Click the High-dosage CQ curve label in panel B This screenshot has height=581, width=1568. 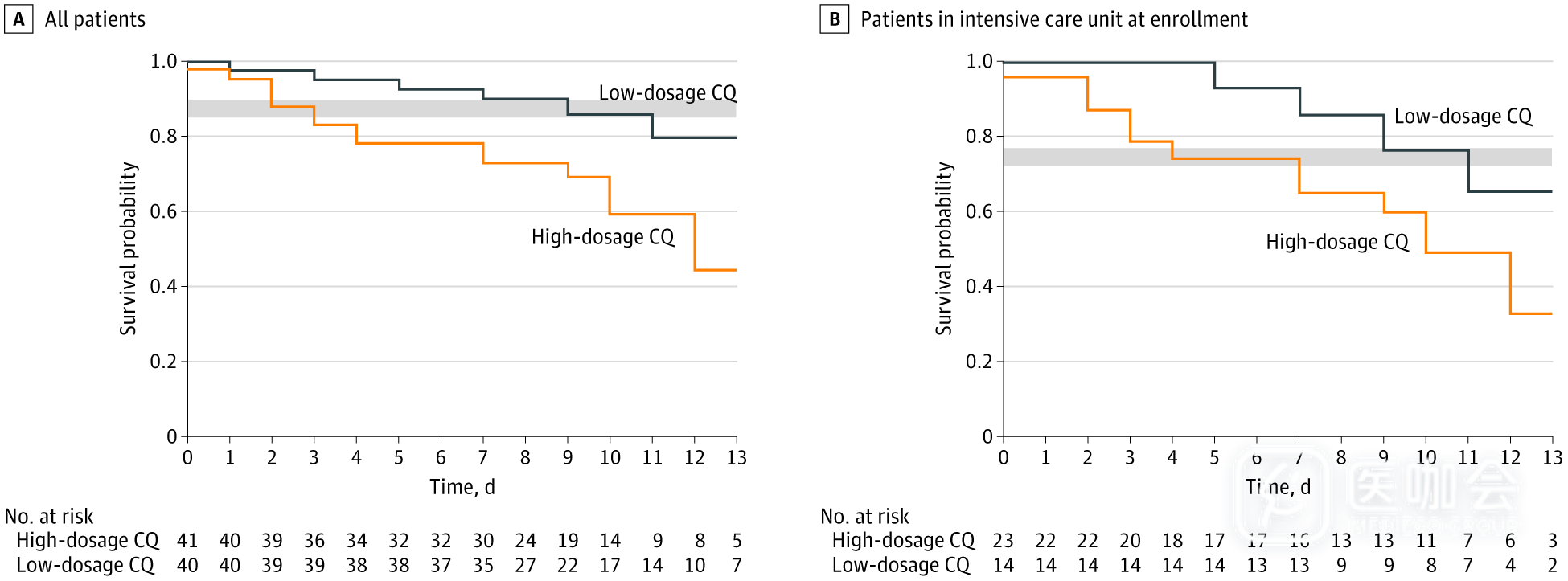(x=1336, y=242)
